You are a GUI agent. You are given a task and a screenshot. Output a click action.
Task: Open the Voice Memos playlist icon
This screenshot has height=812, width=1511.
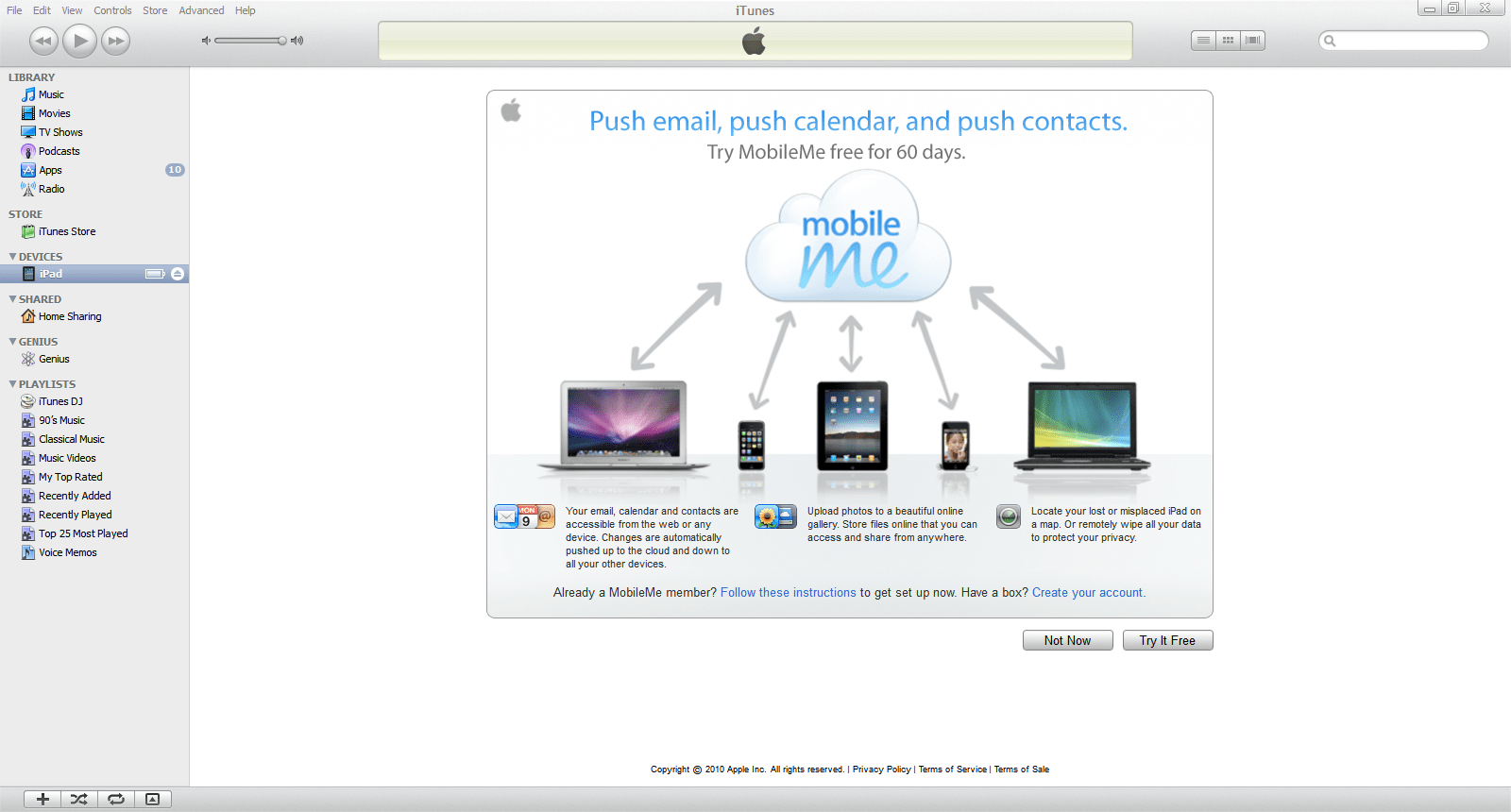pyautogui.click(x=28, y=552)
